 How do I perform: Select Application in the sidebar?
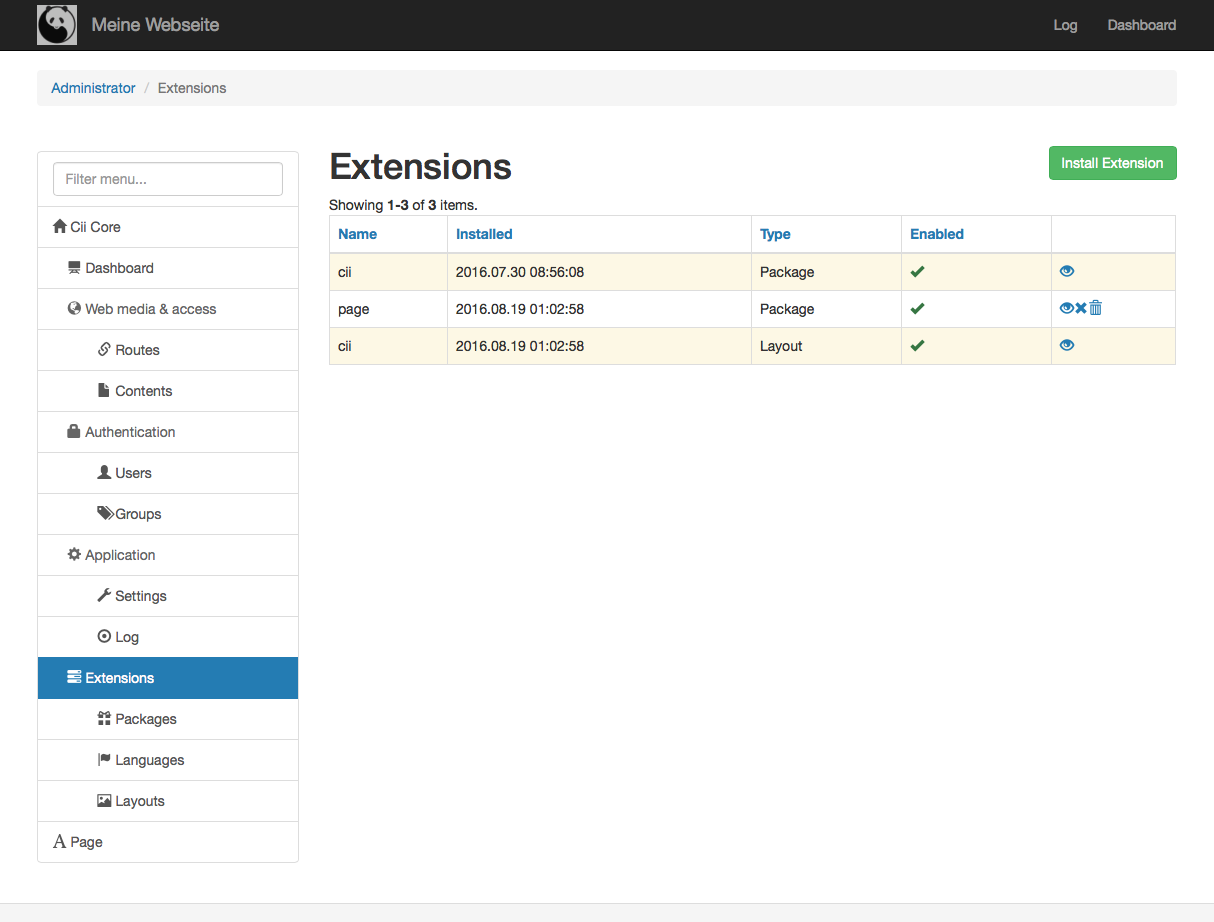pos(168,555)
